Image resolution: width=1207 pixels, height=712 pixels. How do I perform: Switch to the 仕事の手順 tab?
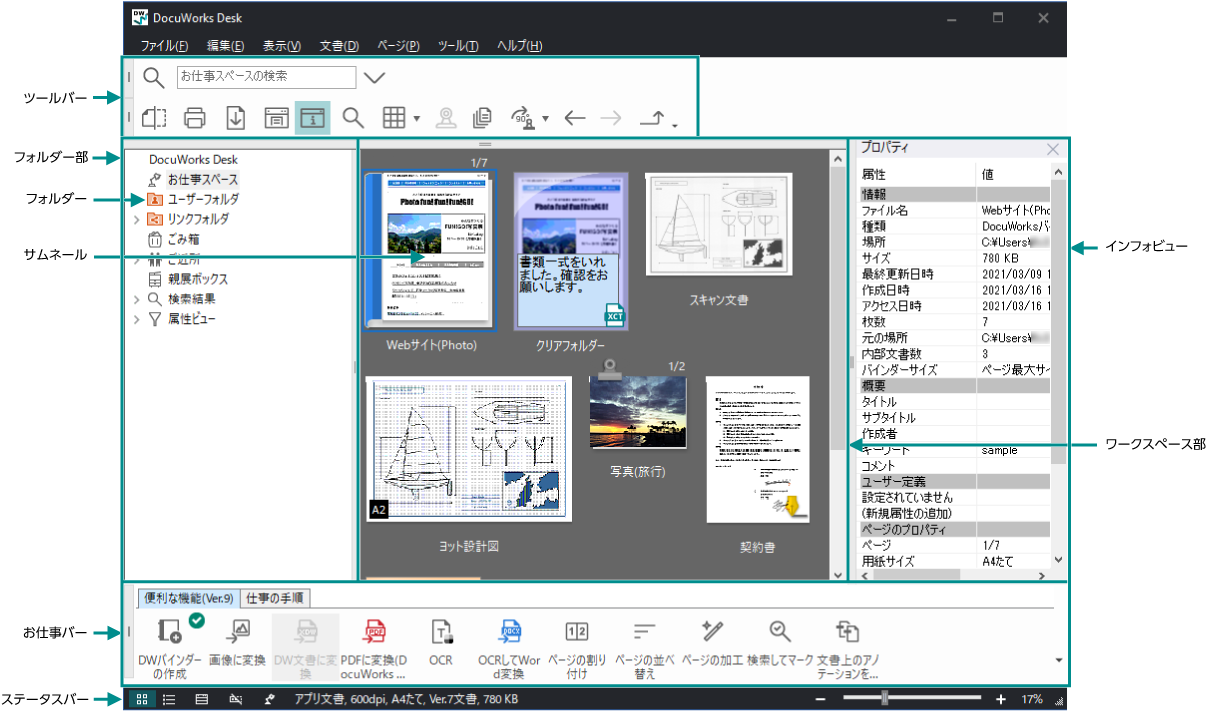(276, 598)
